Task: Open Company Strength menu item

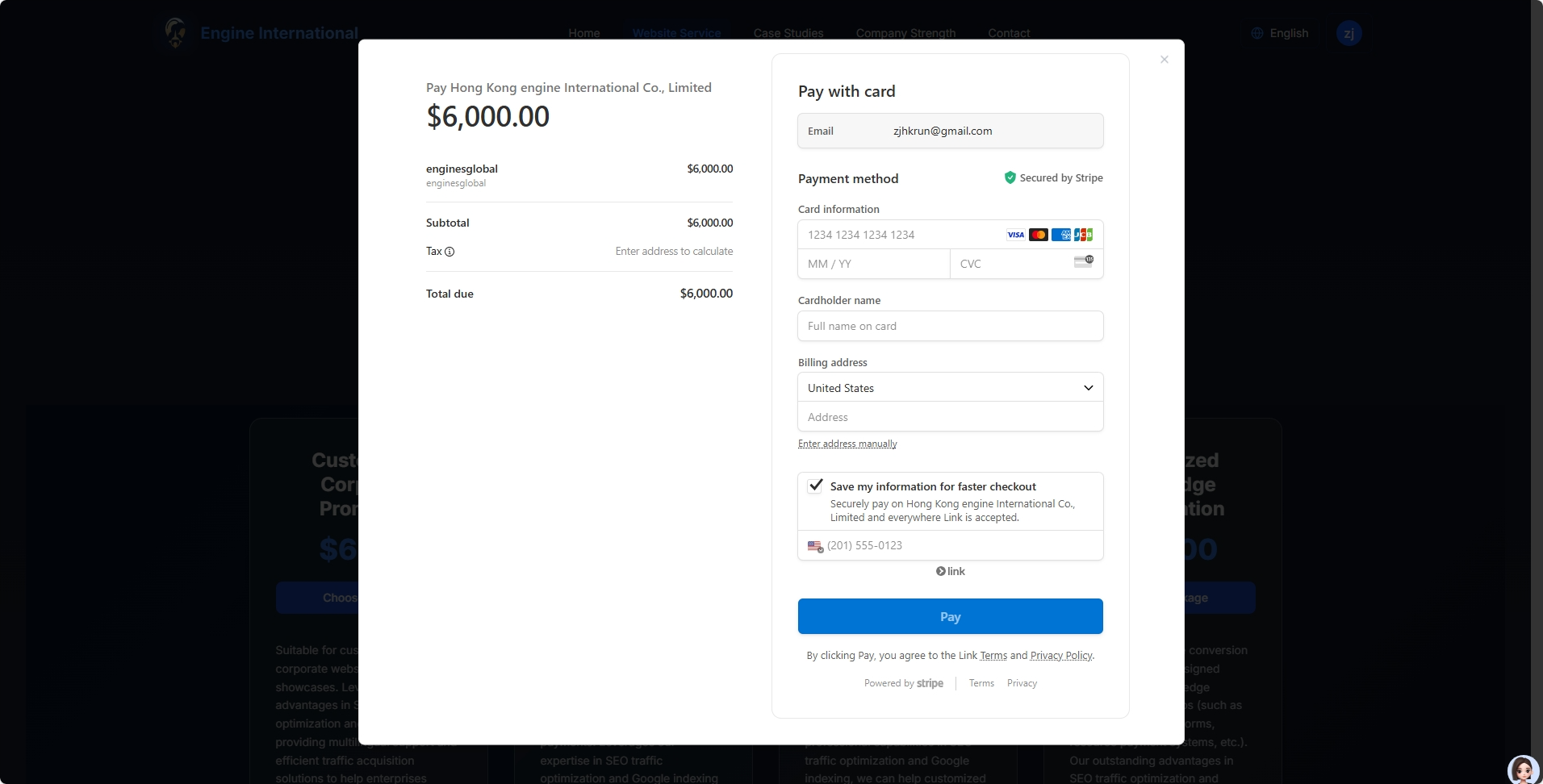Action: [x=905, y=33]
